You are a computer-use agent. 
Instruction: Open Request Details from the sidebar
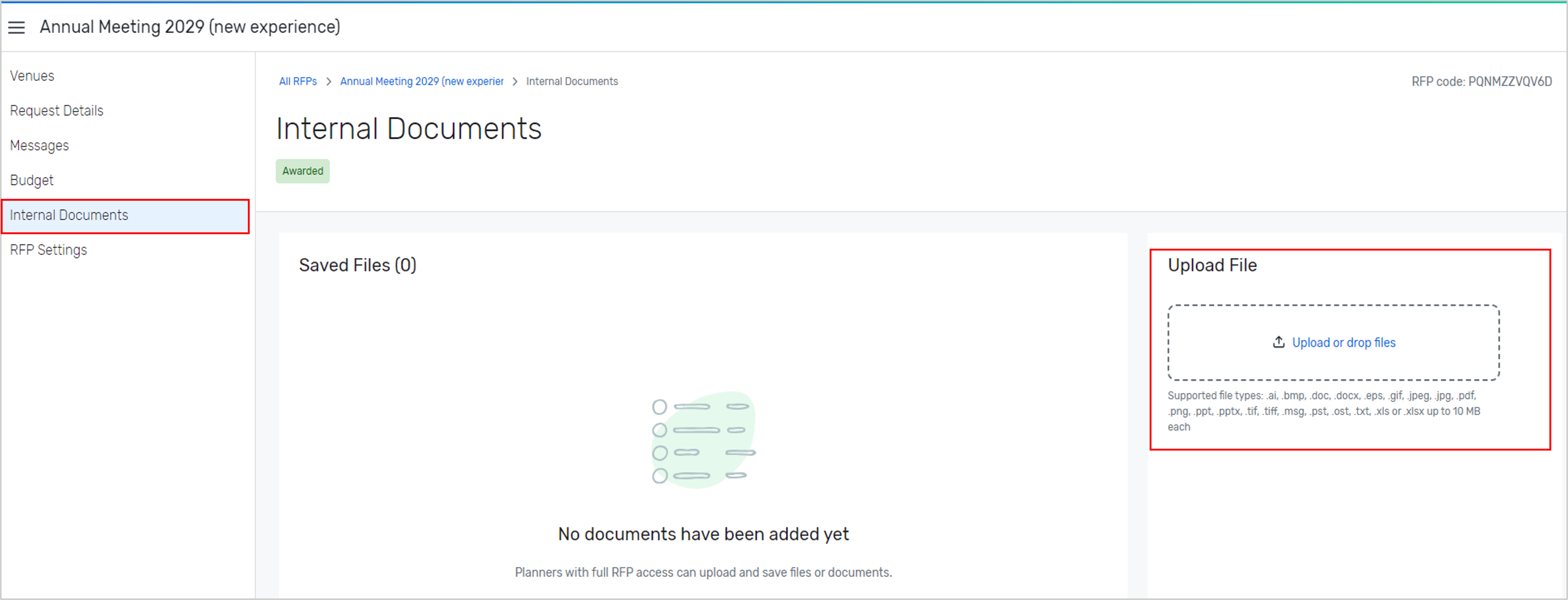coord(56,110)
